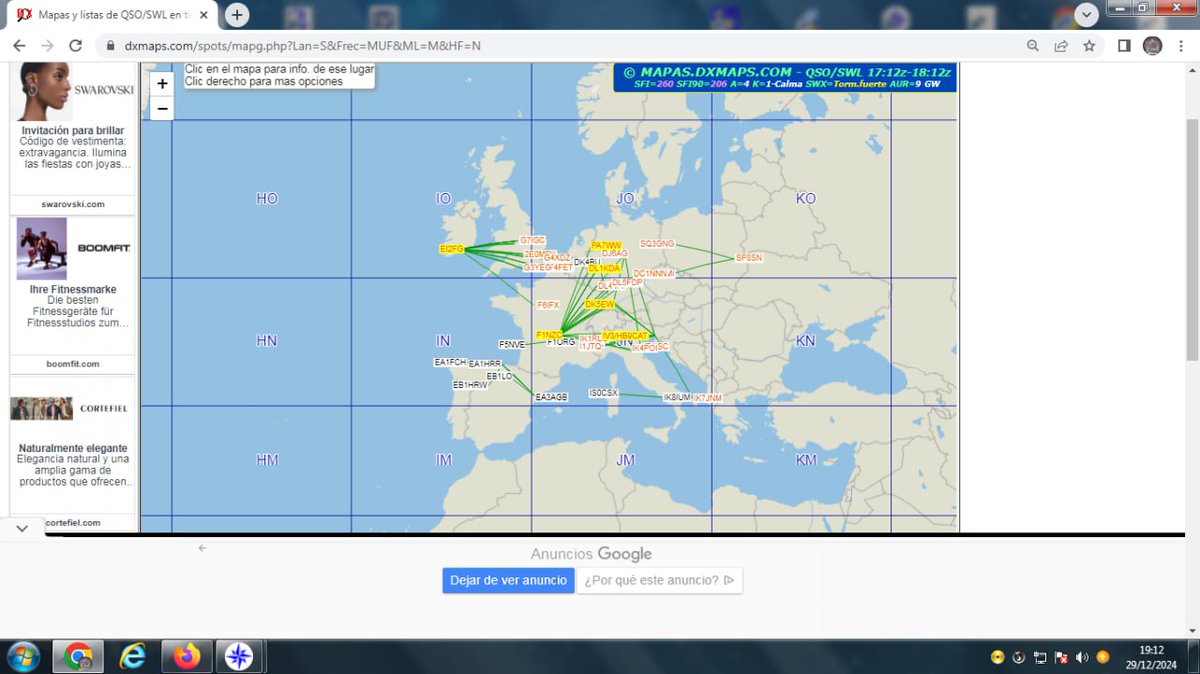Image resolution: width=1200 pixels, height=674 pixels.
Task: Click station EA1FCH on the map
Action: tap(450, 361)
